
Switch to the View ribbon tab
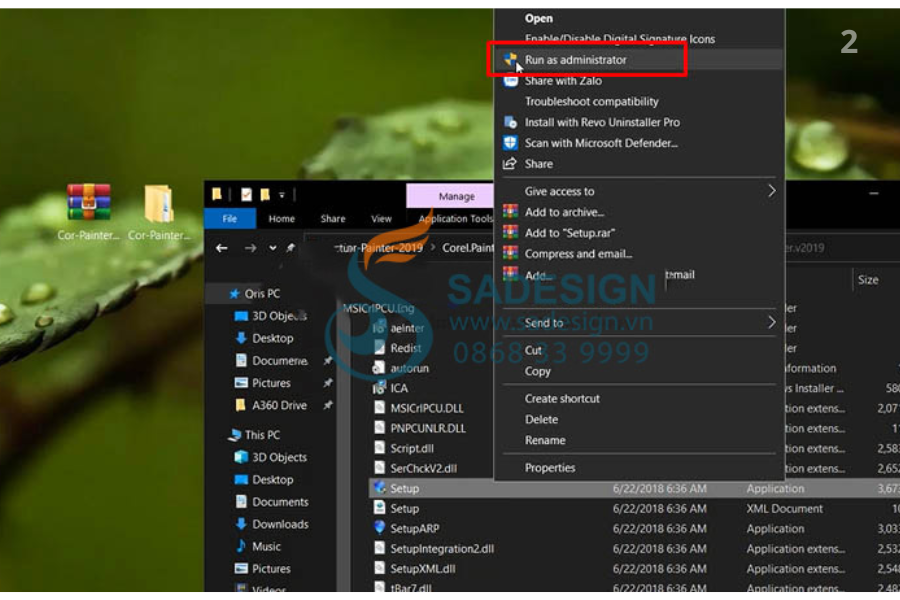tap(381, 219)
